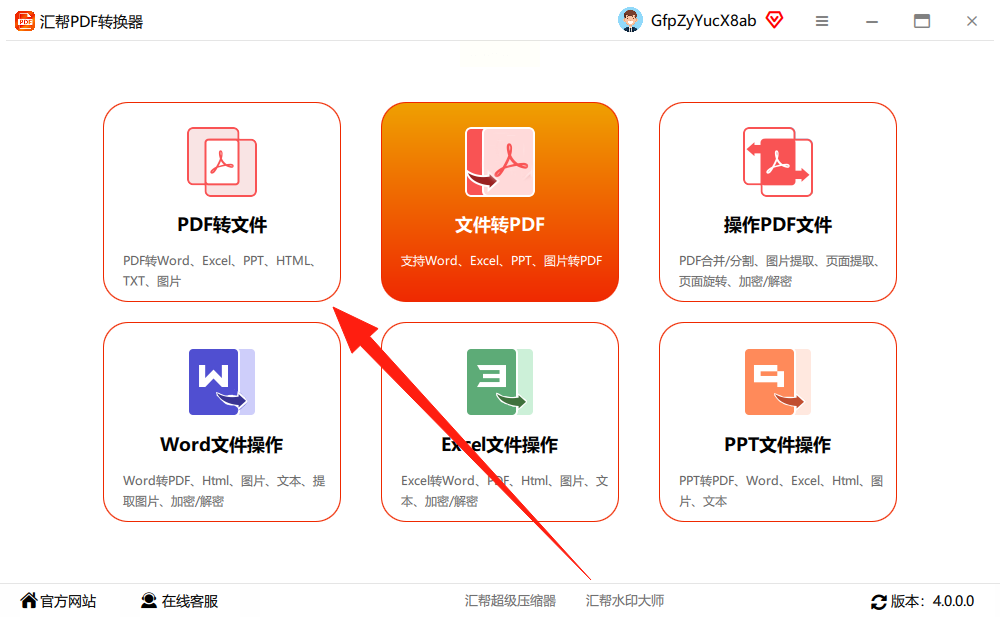Click the user avatar picture

click(x=630, y=20)
